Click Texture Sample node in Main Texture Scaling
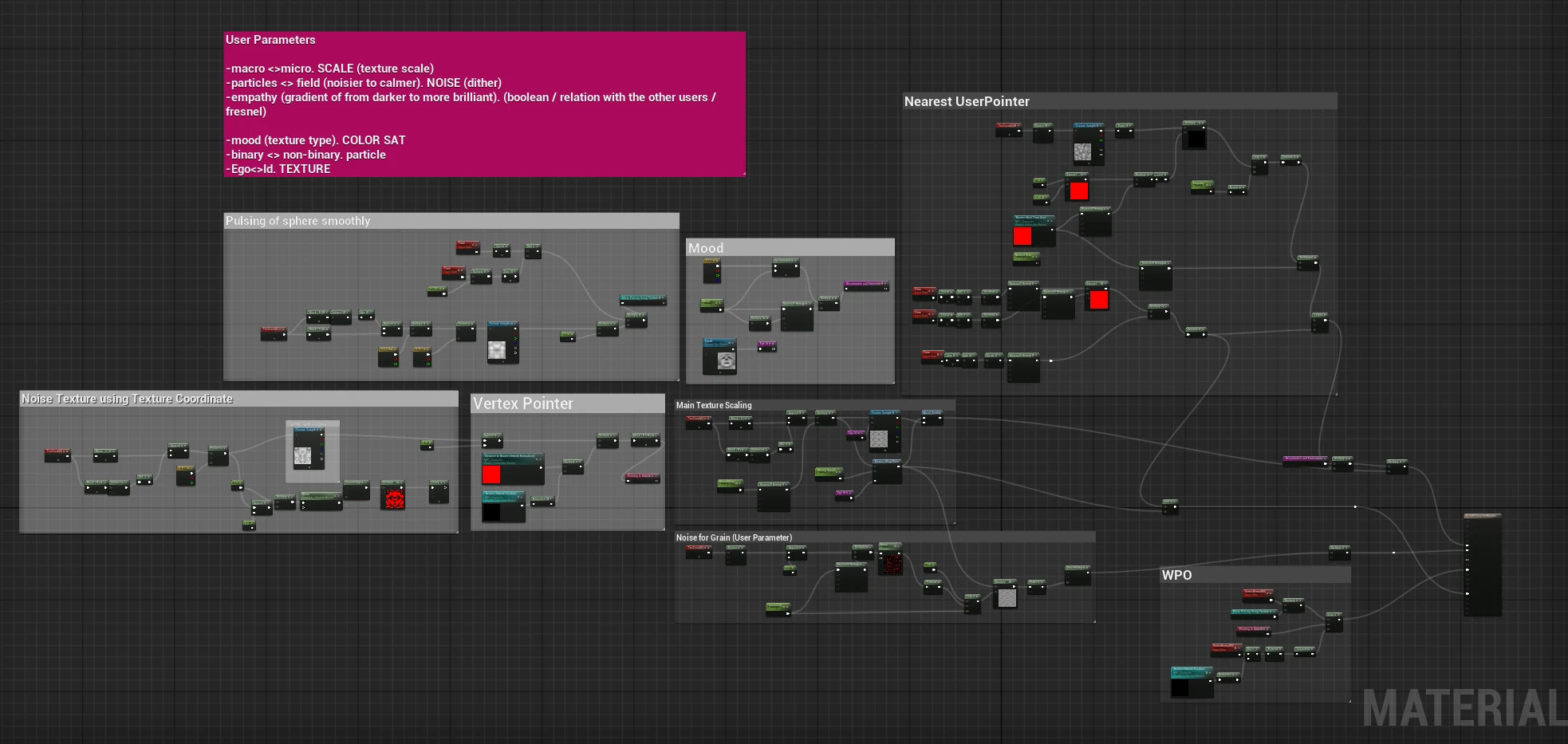 coord(884,430)
